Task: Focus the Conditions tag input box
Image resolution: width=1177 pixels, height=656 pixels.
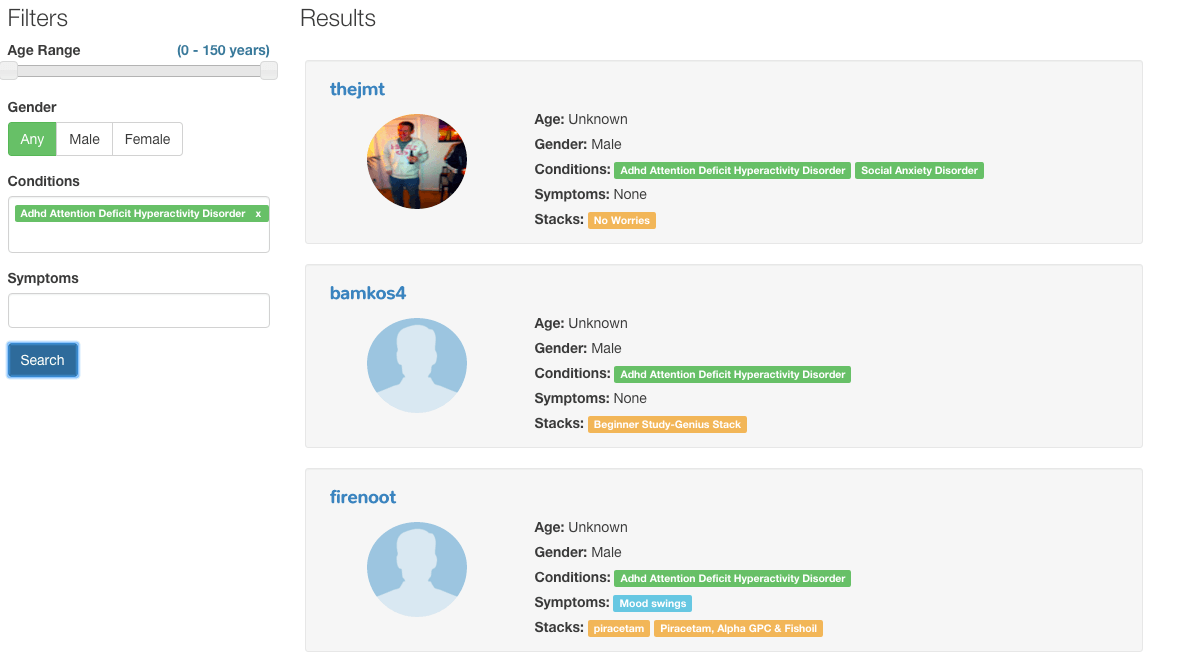Action: pos(139,224)
